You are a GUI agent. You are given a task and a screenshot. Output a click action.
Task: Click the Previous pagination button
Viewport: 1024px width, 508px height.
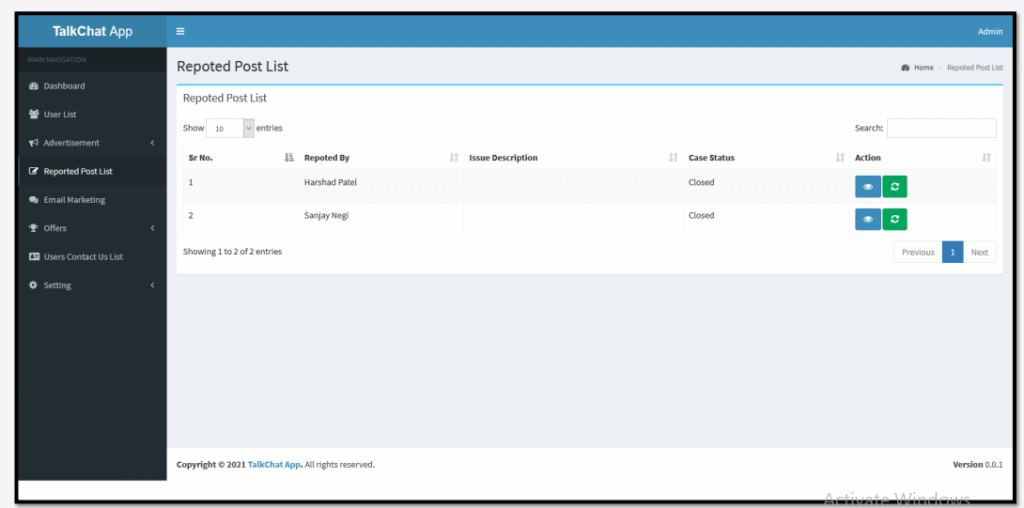[917, 252]
